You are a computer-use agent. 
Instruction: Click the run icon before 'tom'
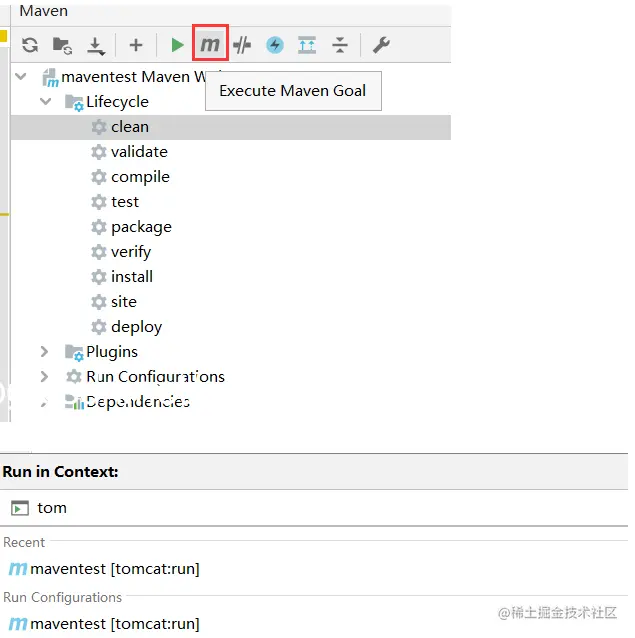coord(20,508)
